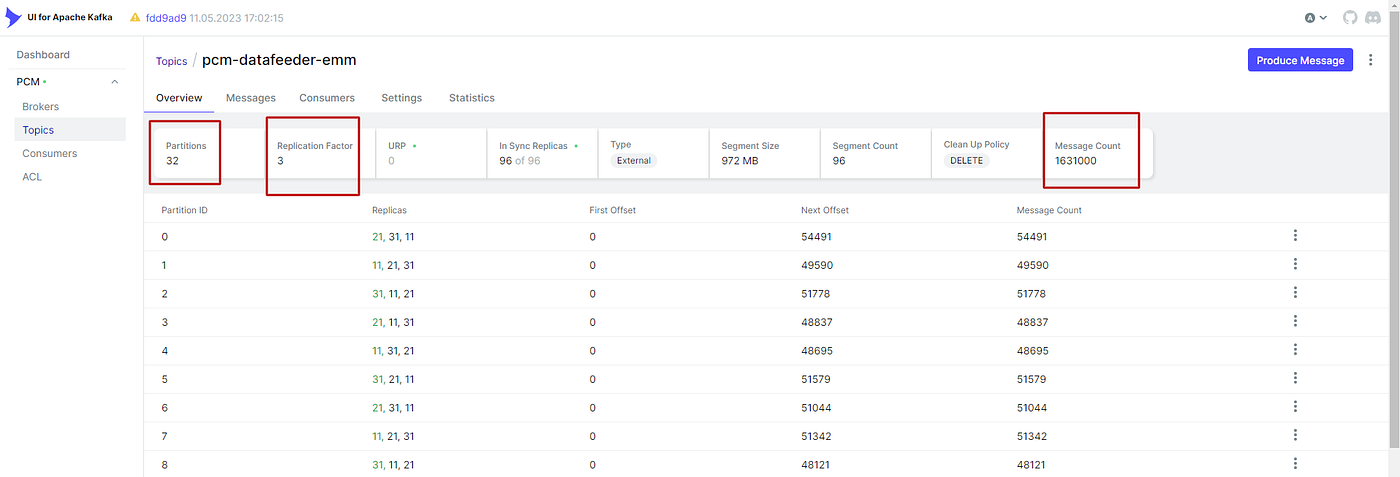
Task: Open the kebab menu for partition 7 row
Action: click(x=1295, y=435)
